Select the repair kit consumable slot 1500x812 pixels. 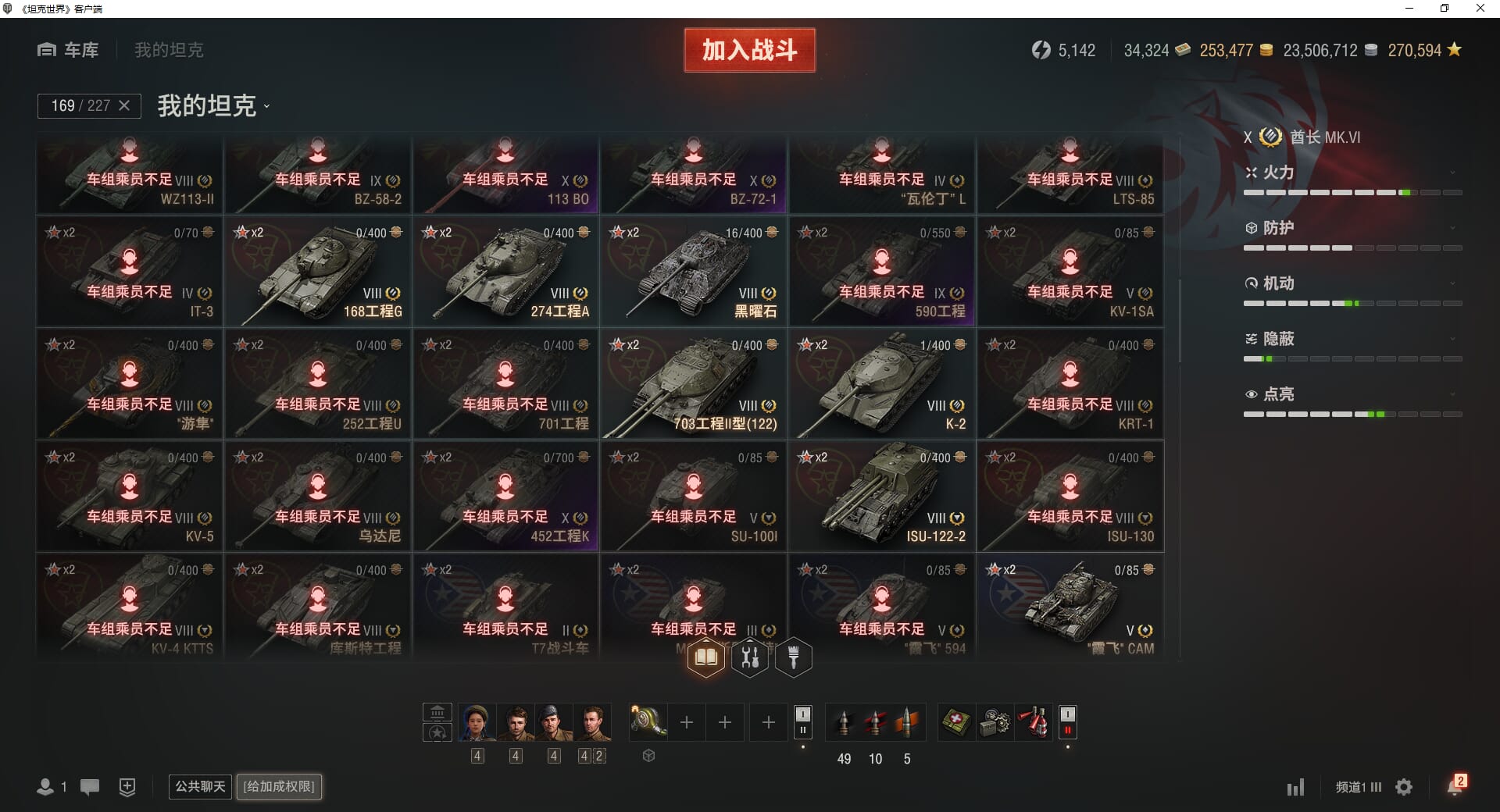[995, 722]
